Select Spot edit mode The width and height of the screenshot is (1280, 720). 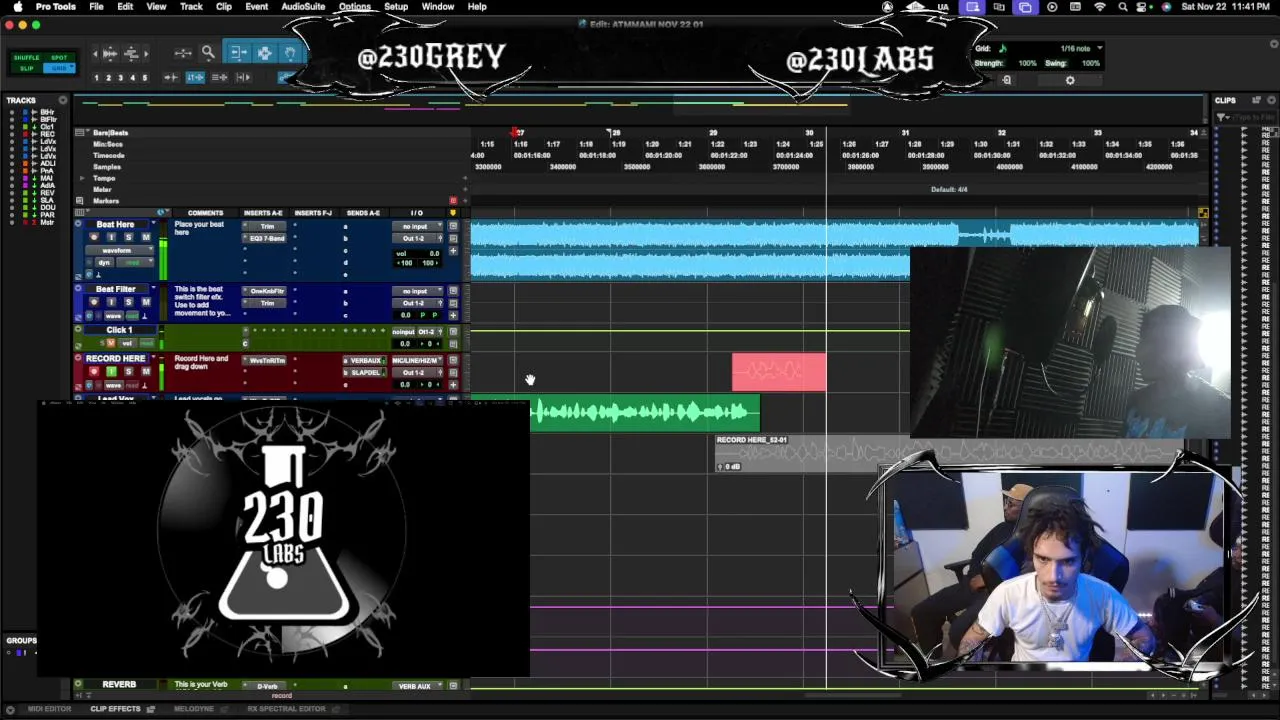click(59, 58)
